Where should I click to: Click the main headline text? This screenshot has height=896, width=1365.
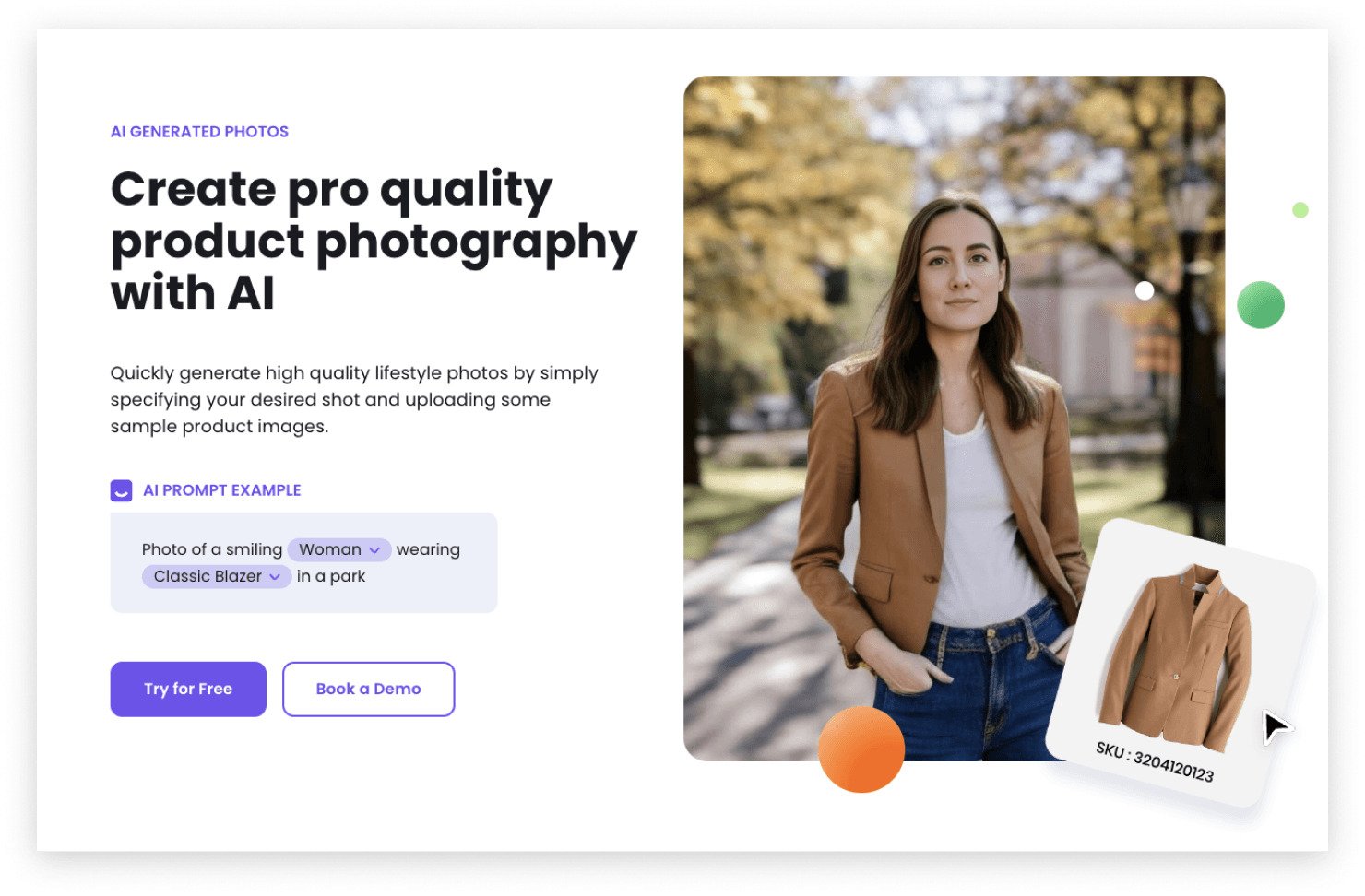tap(374, 242)
